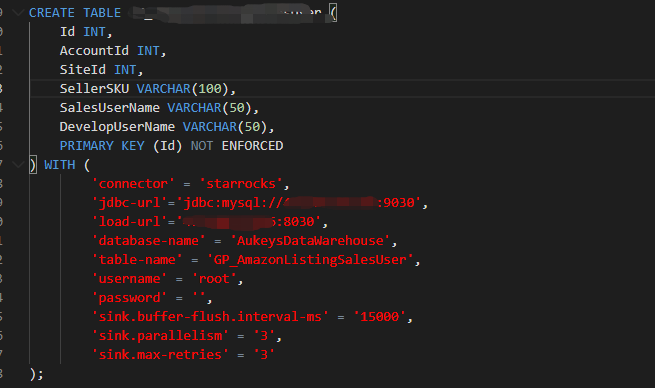Click the NOT ENFORCED text

(237, 146)
